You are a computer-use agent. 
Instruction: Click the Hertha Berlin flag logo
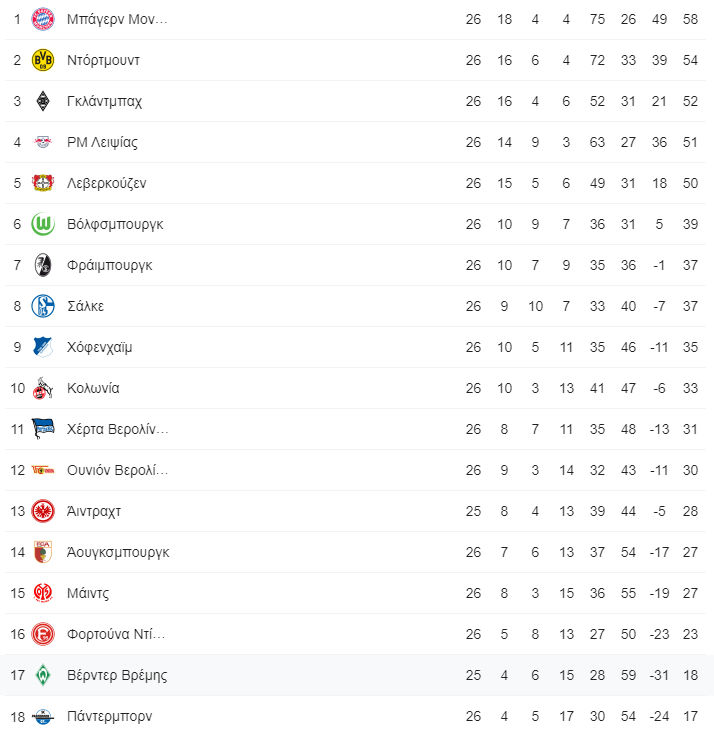(x=43, y=429)
